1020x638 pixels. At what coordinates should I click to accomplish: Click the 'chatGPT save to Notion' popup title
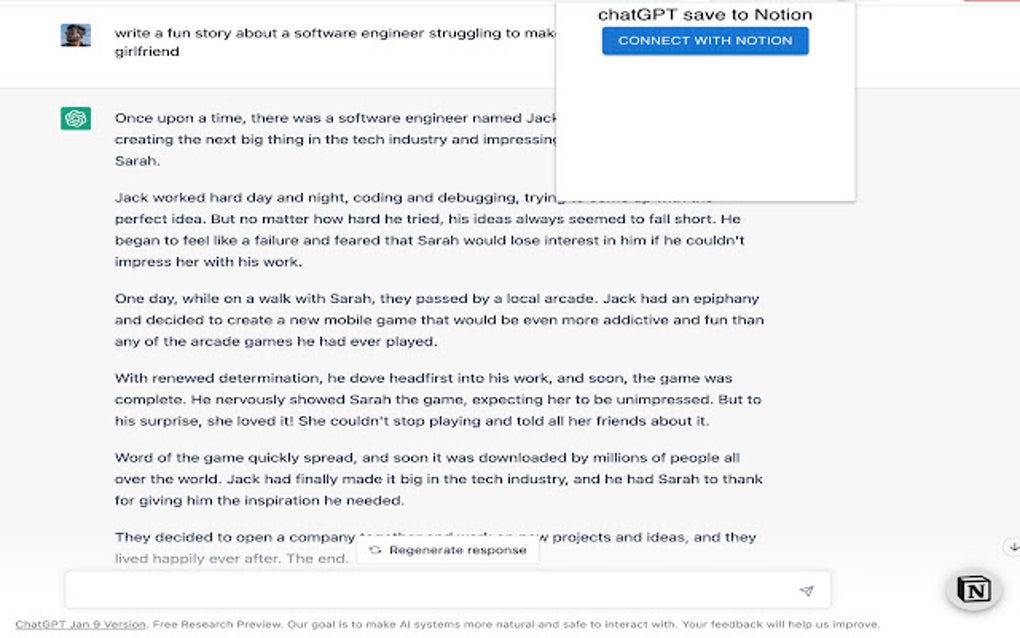pos(705,15)
